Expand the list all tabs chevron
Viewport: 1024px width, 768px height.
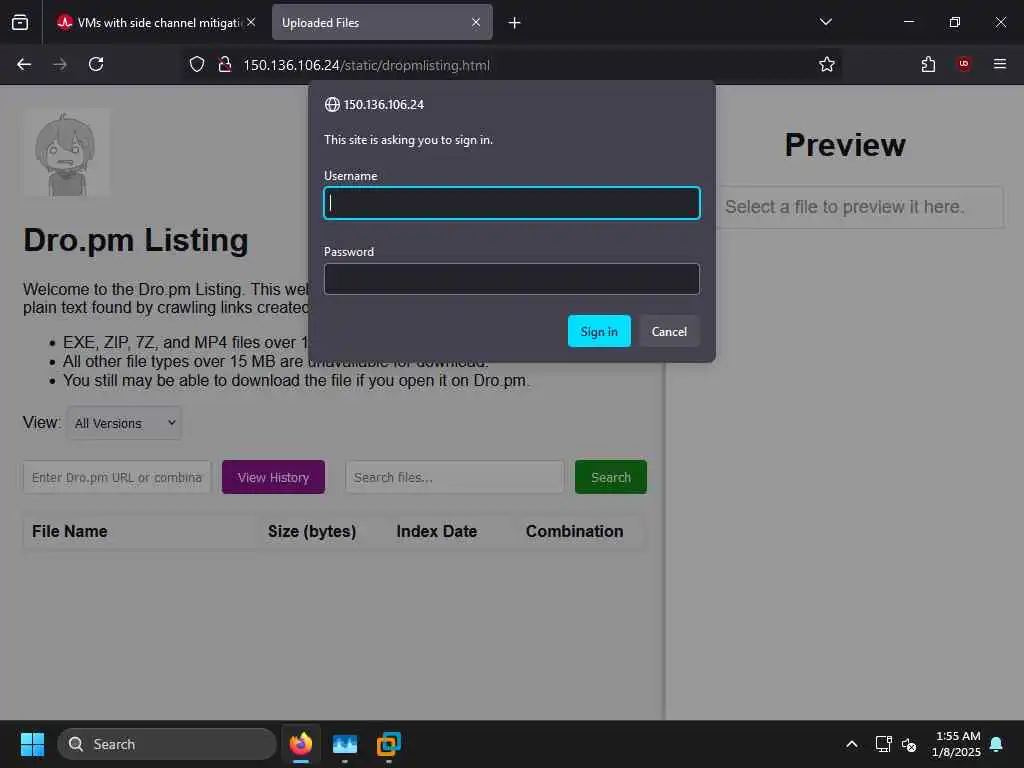pyautogui.click(x=825, y=22)
